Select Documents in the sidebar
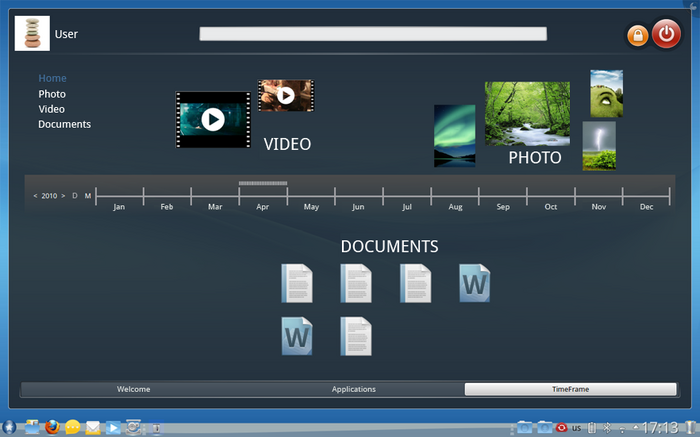The width and height of the screenshot is (700, 437). pos(64,124)
